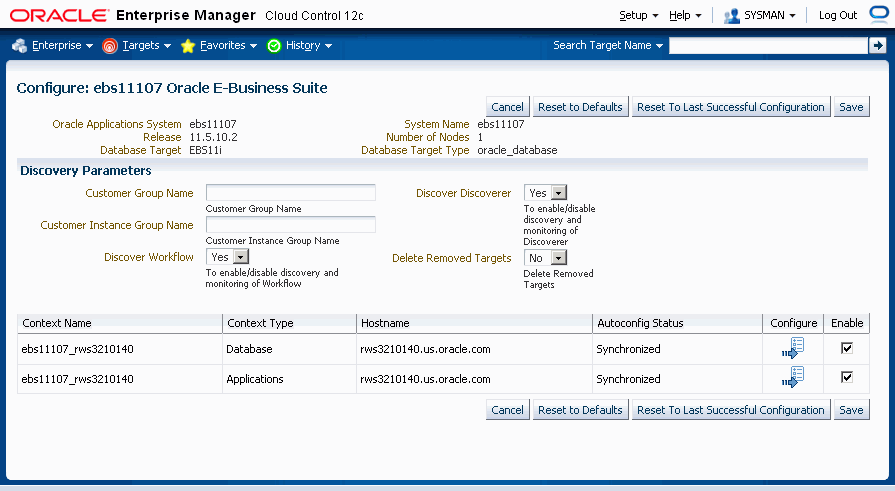Click the Configure icon for the Database context row

(793, 348)
